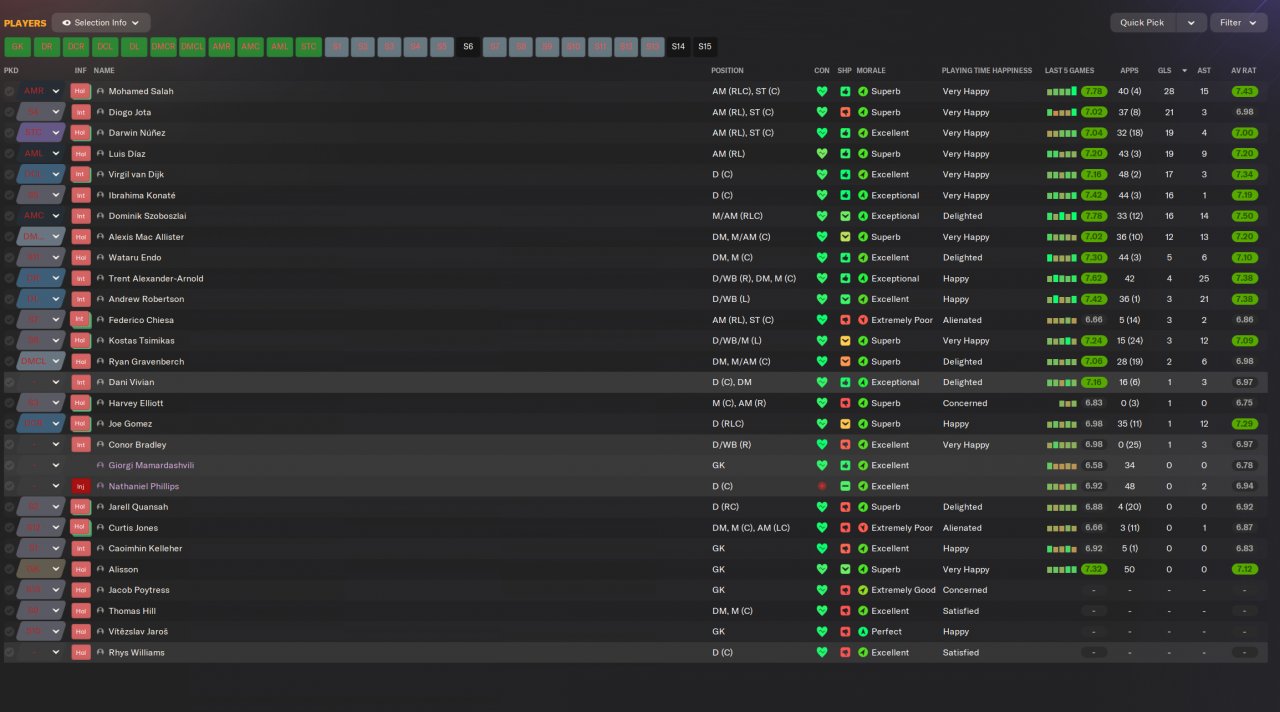
Task: Toggle the picked checkmark for Mohamed Salah
Action: click(10, 91)
